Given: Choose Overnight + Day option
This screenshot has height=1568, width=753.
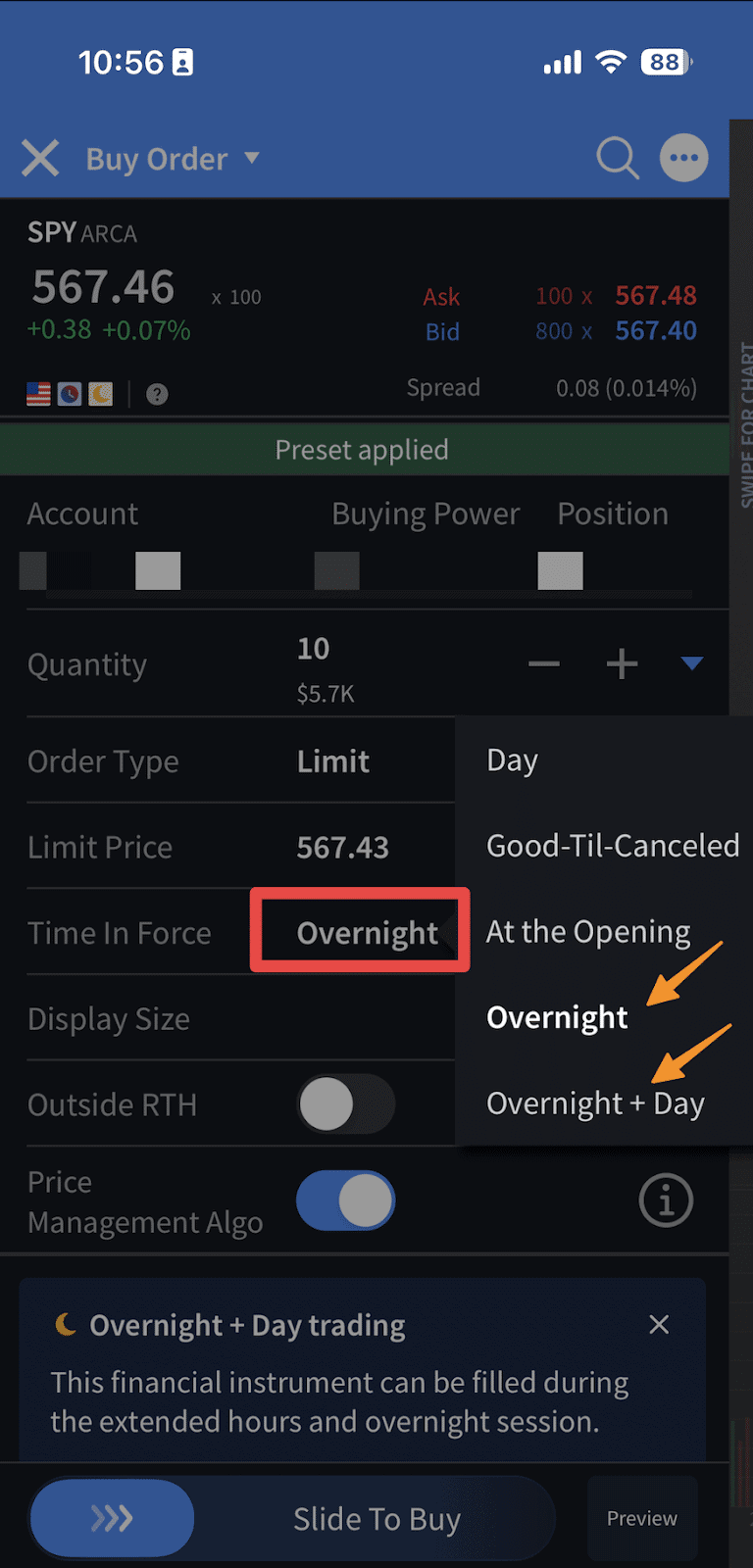Looking at the screenshot, I should [x=594, y=1103].
